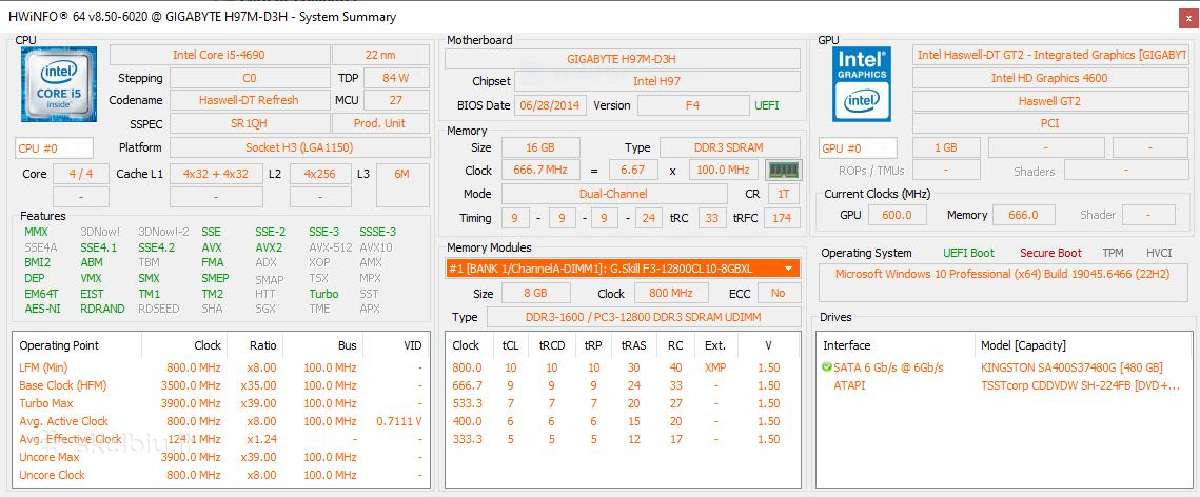The image size is (1200, 497).
Task: Click the SR1QH SSPEC value
Action: (249, 124)
